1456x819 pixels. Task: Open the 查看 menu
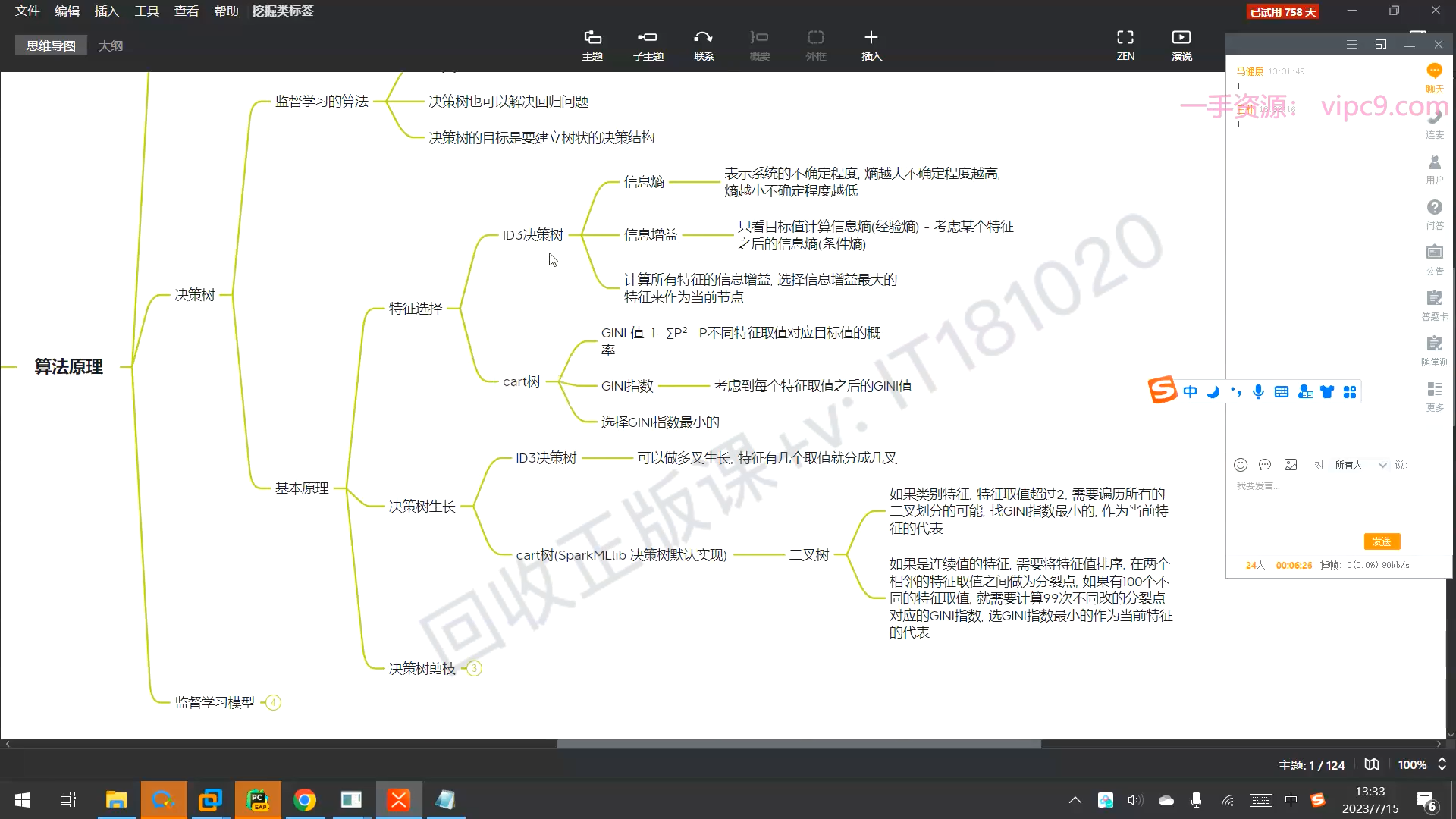(x=186, y=11)
